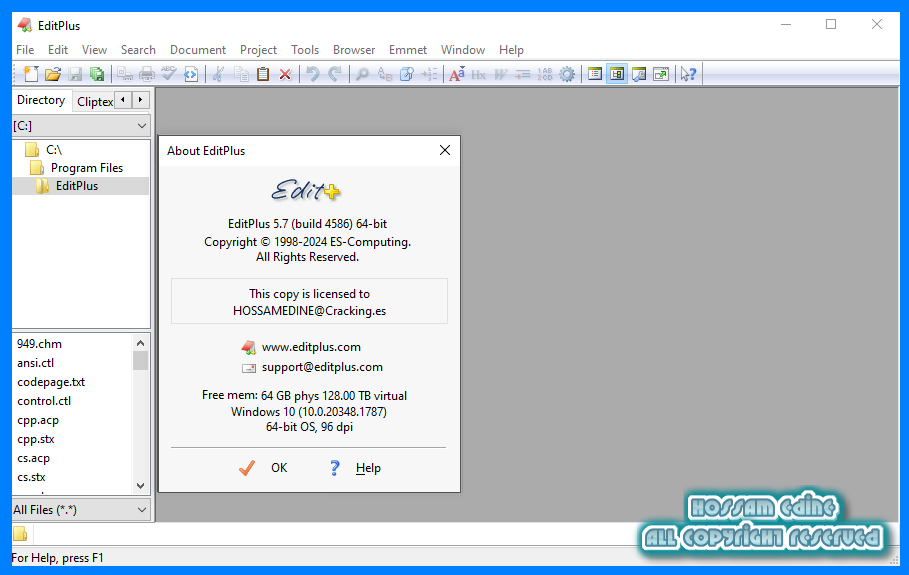The width and height of the screenshot is (909, 575).
Task: Select the codepage.txt file
Action: point(51,382)
